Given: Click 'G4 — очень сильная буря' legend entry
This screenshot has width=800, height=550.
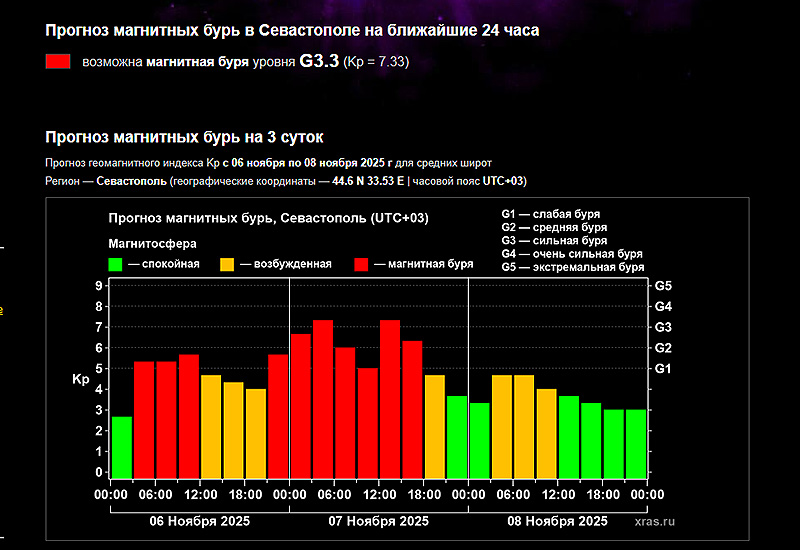Looking at the screenshot, I should point(572,254).
